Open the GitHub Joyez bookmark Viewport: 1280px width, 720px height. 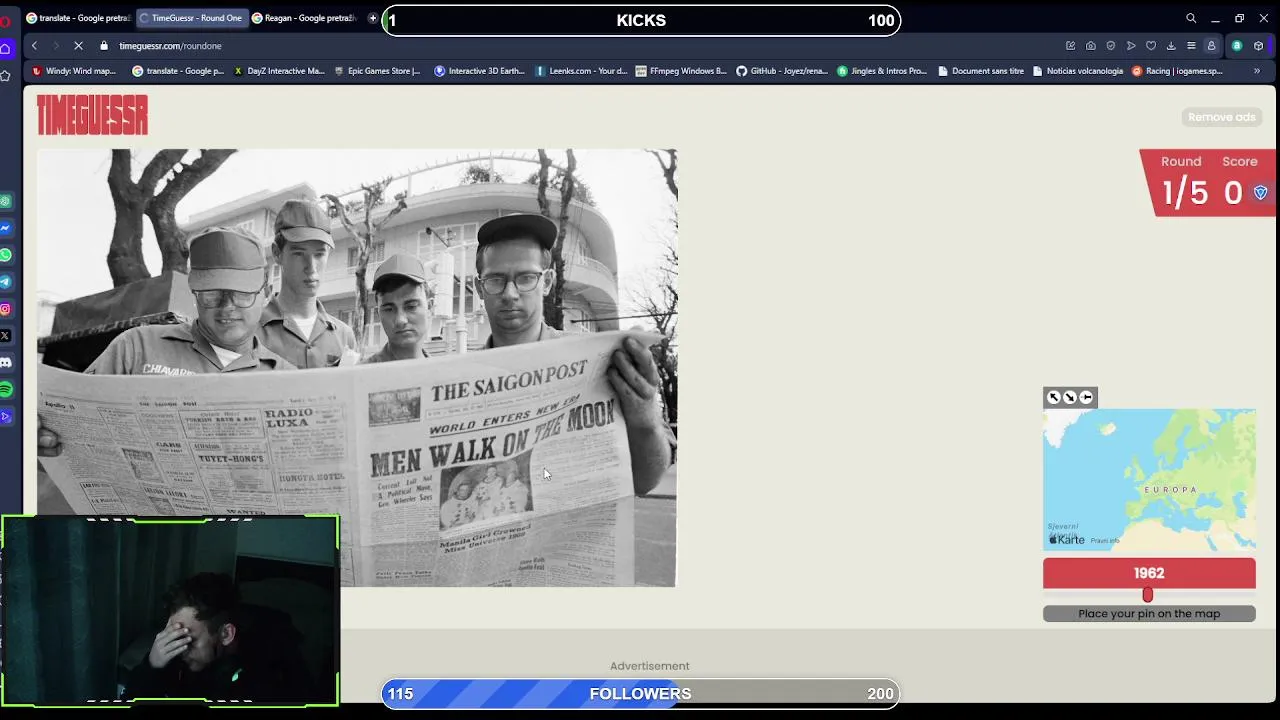pos(782,71)
